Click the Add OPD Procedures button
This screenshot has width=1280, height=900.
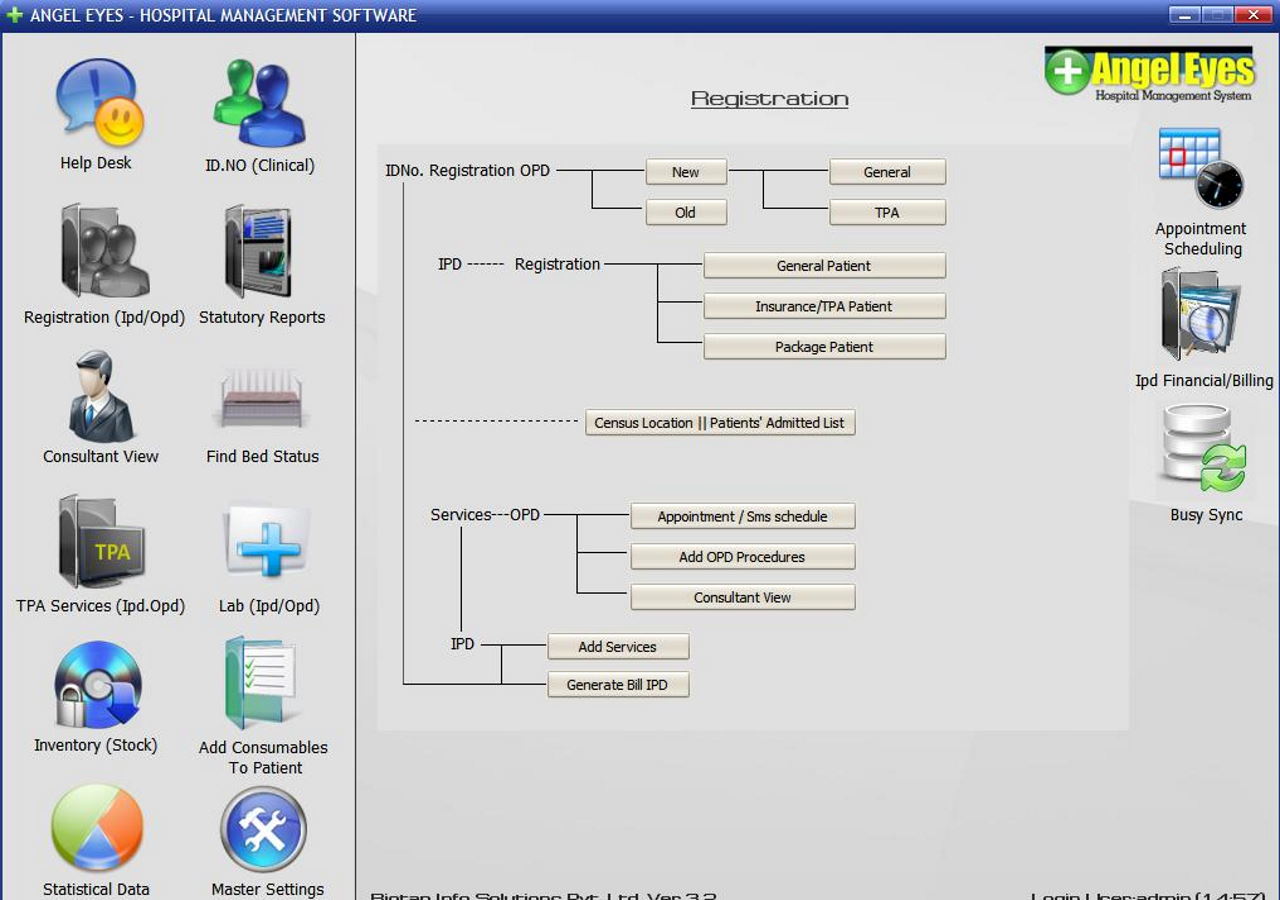(743, 557)
